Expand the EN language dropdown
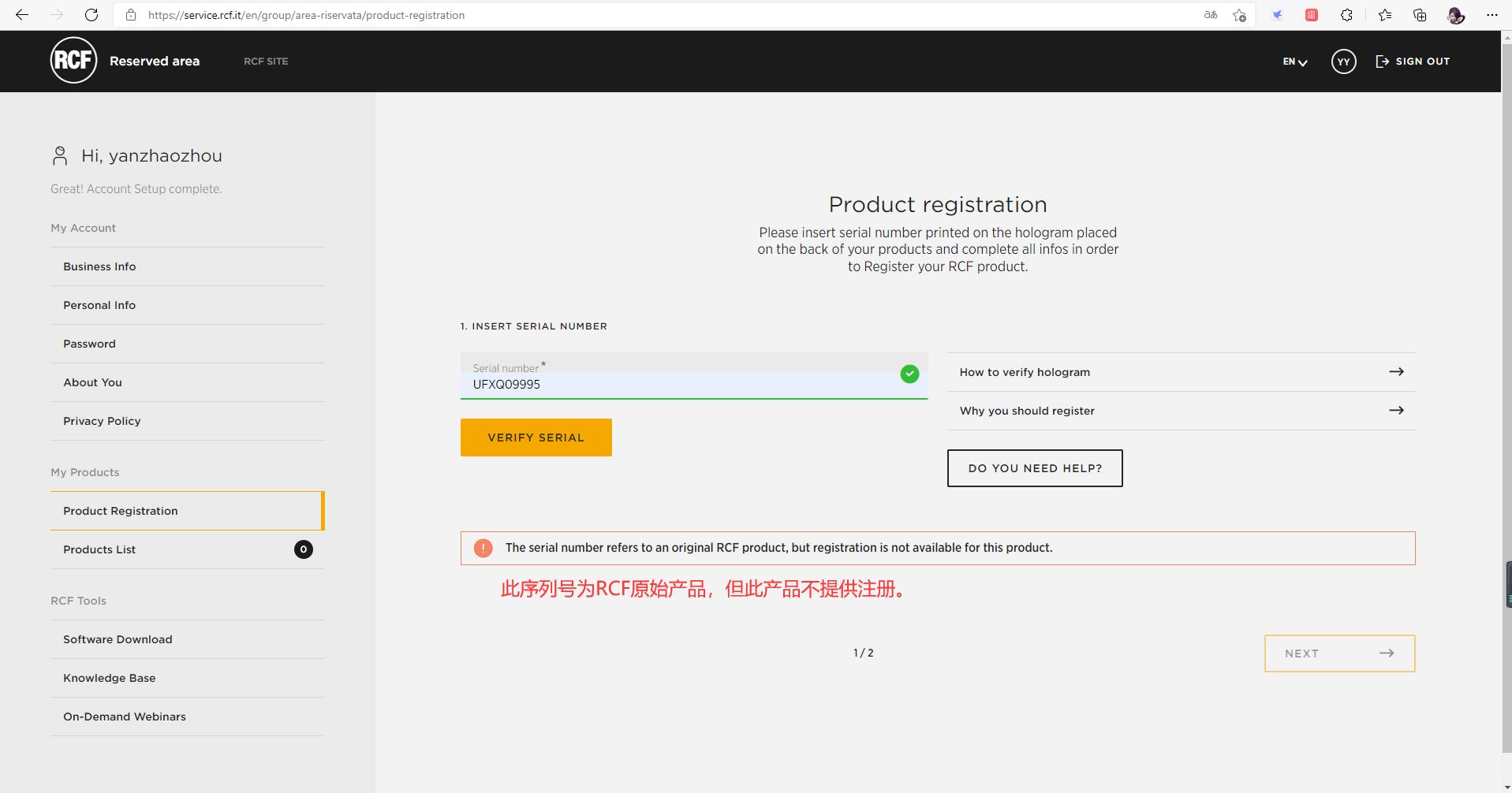Viewport: 1512px width, 793px height. point(1295,61)
